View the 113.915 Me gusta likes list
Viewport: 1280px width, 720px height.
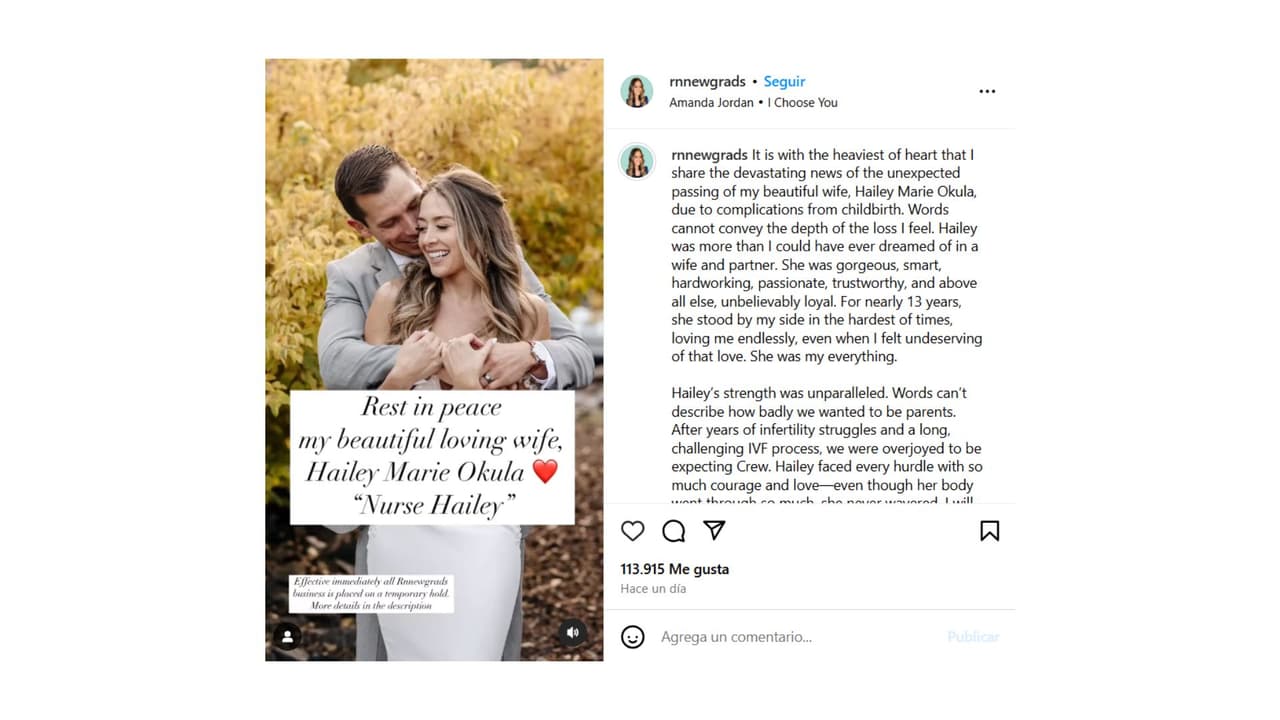674,569
